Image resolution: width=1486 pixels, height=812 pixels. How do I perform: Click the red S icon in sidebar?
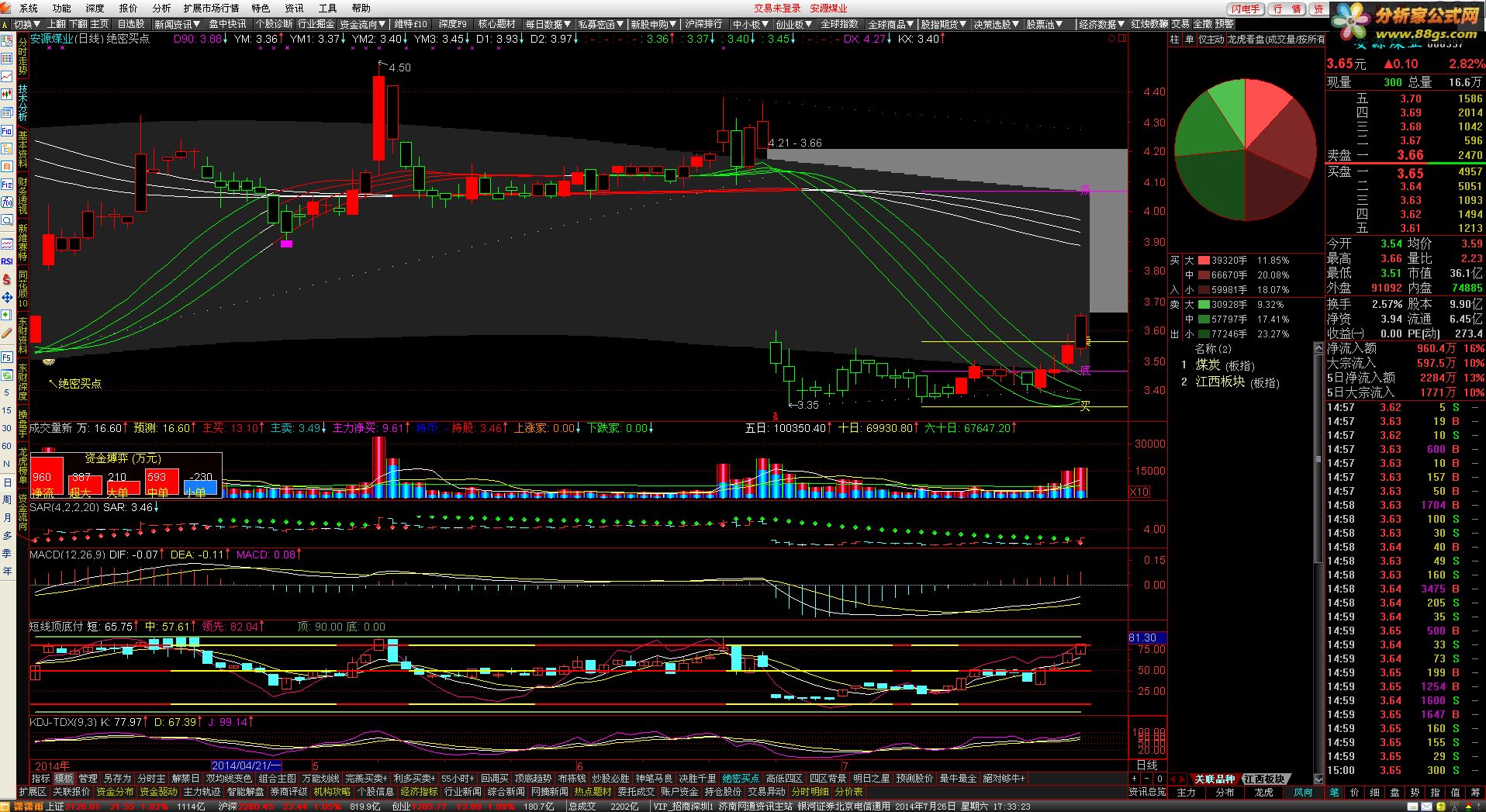point(7,279)
